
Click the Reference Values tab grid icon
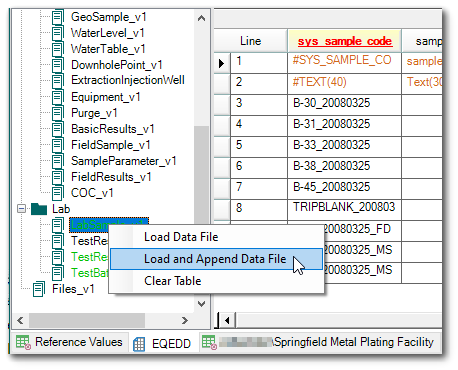23,343
